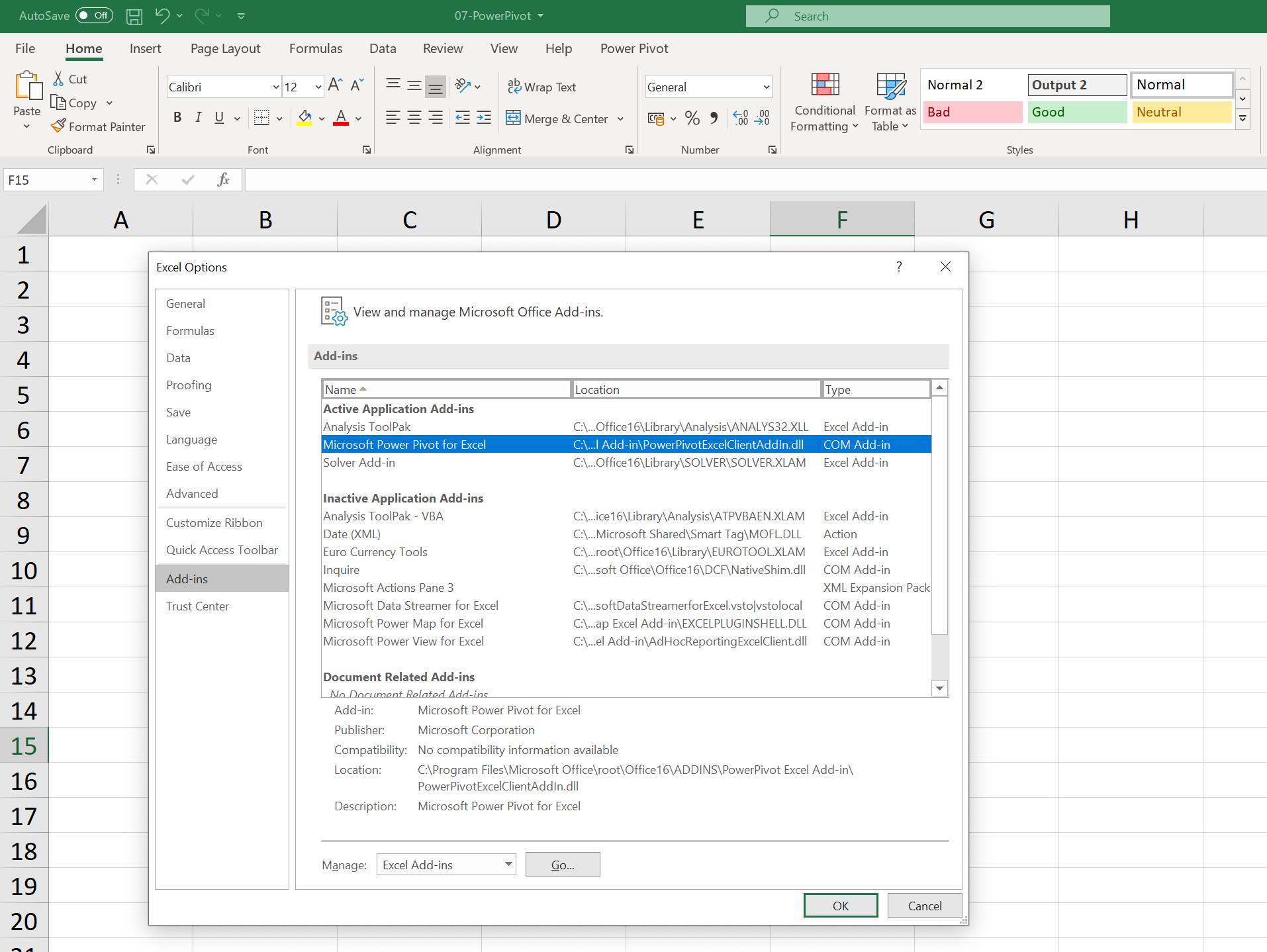Click the Format Painter brush
The height and width of the screenshot is (952, 1267).
click(58, 126)
